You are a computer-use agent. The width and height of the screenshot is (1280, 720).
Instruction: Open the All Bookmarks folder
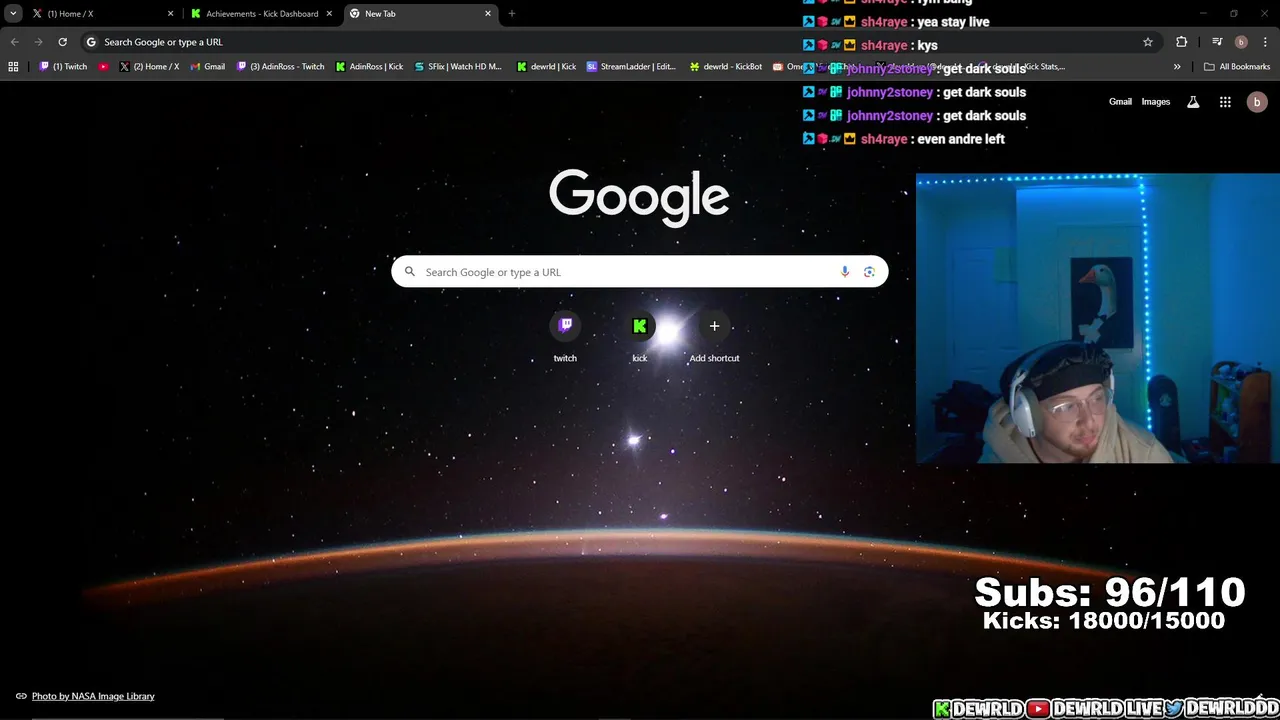[1237, 67]
